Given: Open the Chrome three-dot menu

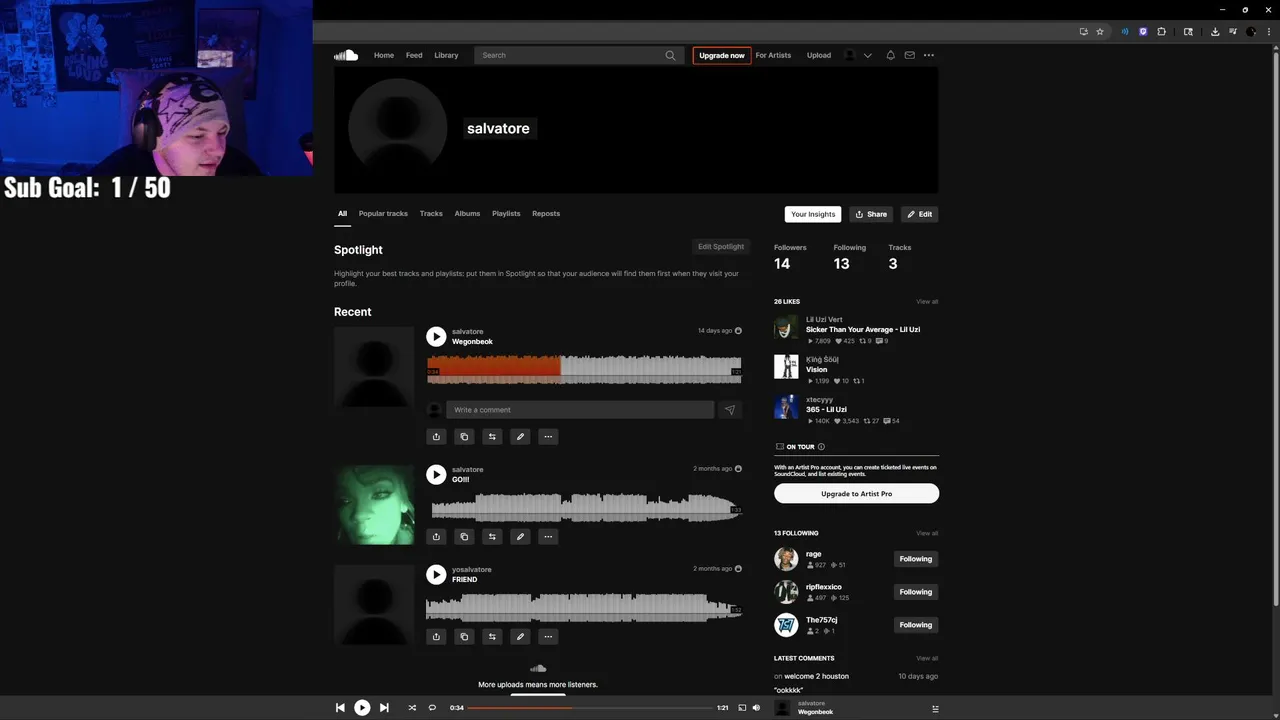Looking at the screenshot, I should (1269, 32).
